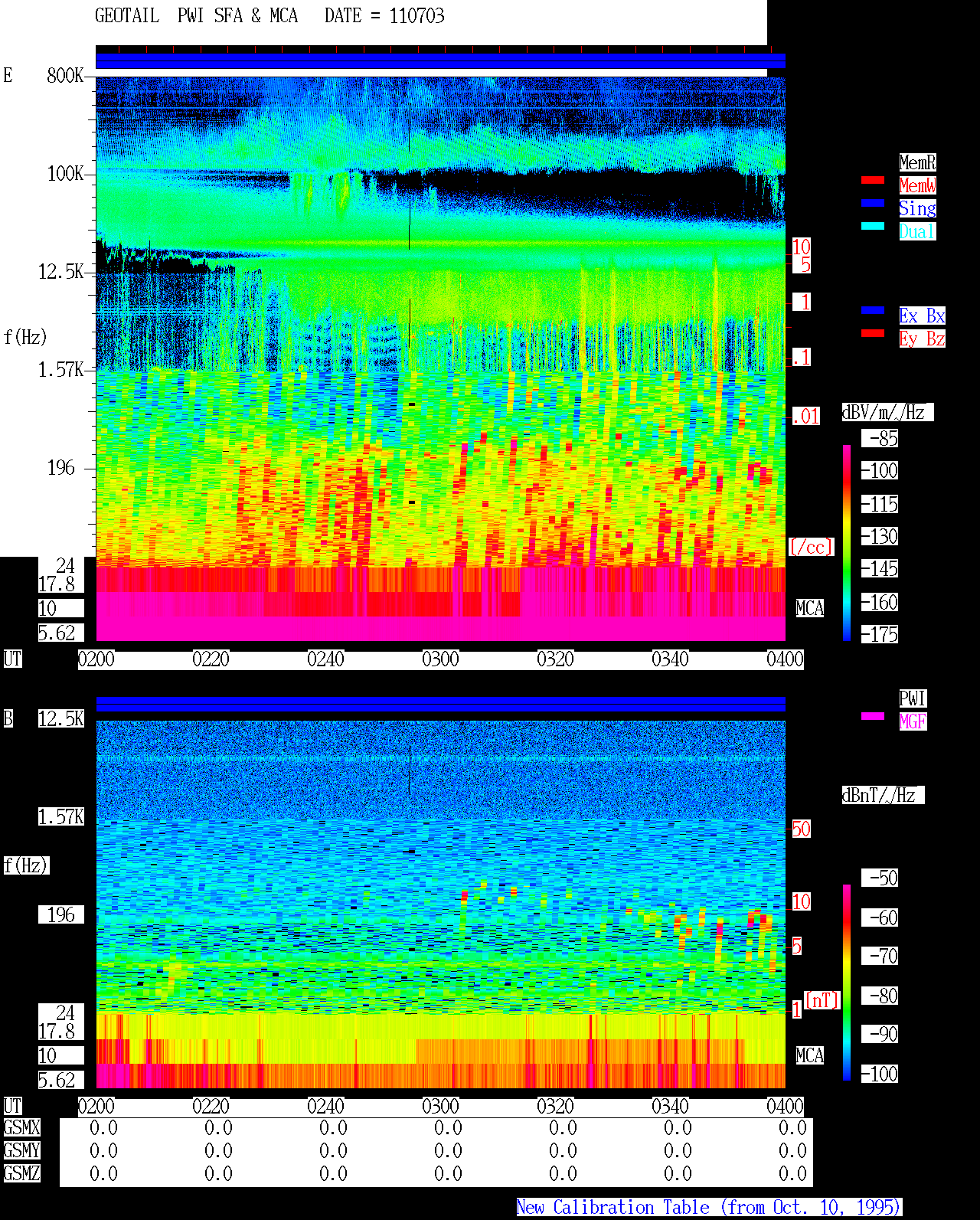The image size is (980, 1220).
Task: Click the B panel 'f(Hz)' axis title
Action: [x=26, y=865]
